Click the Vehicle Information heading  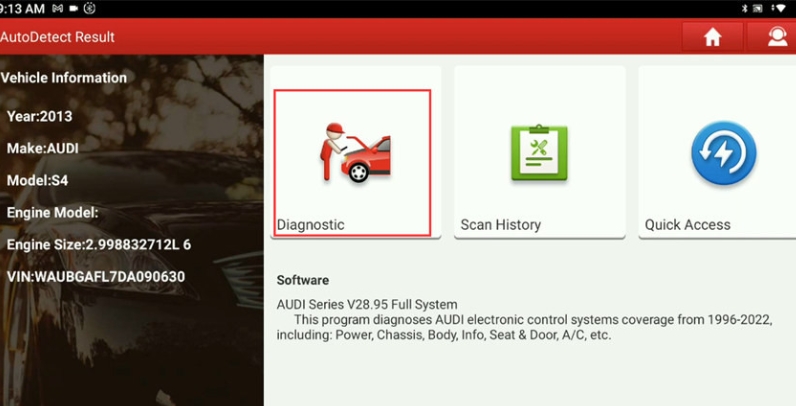(63, 78)
